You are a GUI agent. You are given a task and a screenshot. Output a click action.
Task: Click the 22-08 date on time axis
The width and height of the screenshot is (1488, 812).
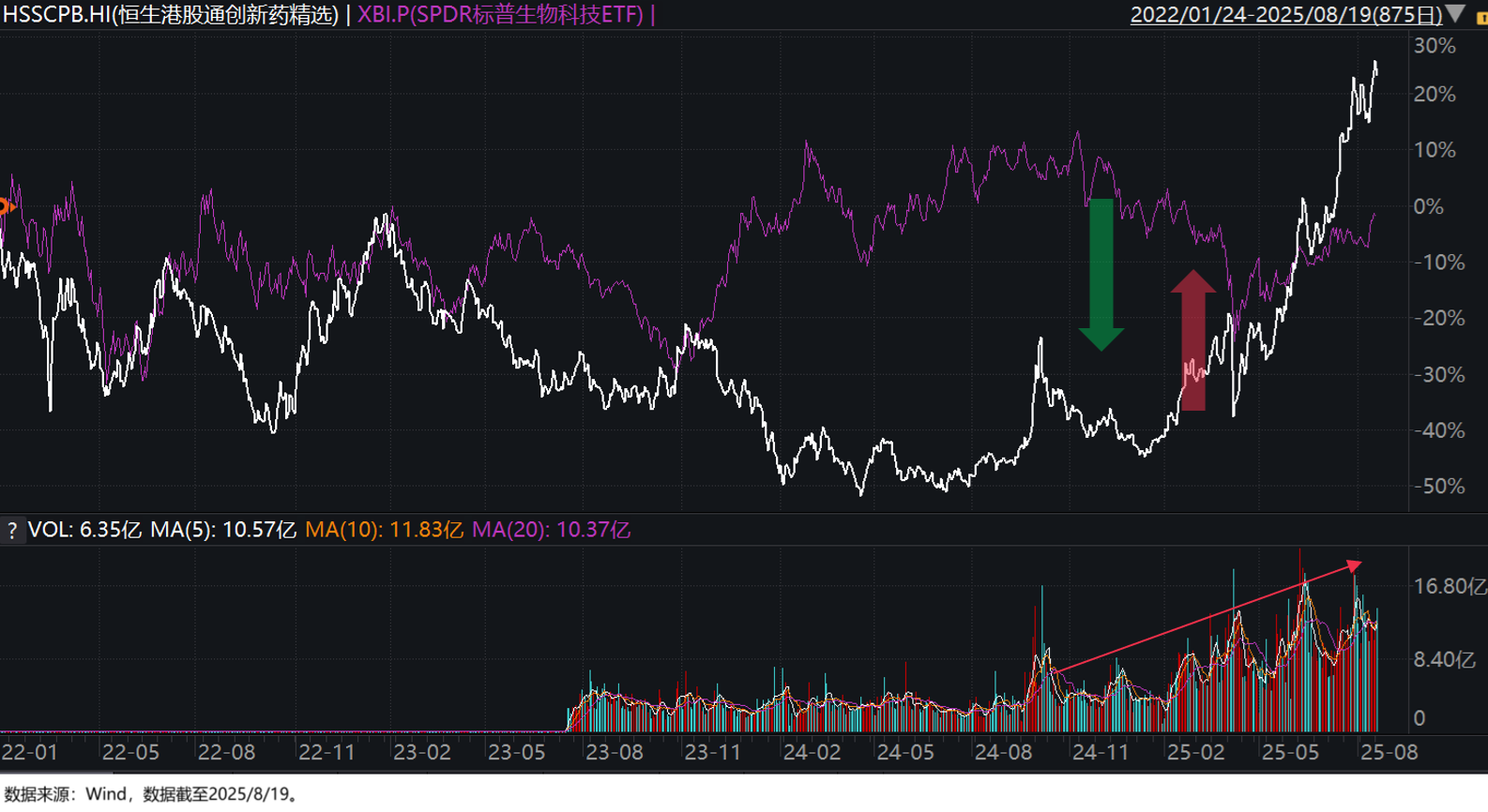(x=227, y=753)
